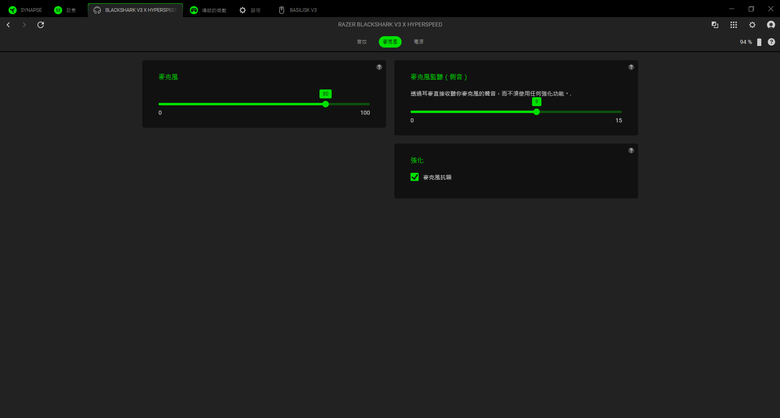The height and width of the screenshot is (418, 780).
Task: Go back with the left arrow
Action: point(8,25)
